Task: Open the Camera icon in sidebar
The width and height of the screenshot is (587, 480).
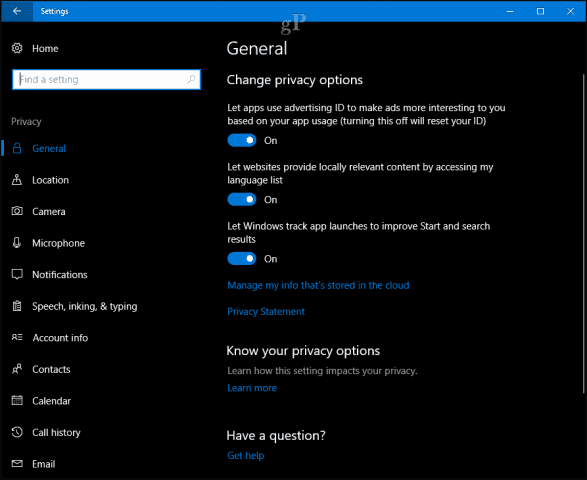Action: tap(17, 211)
